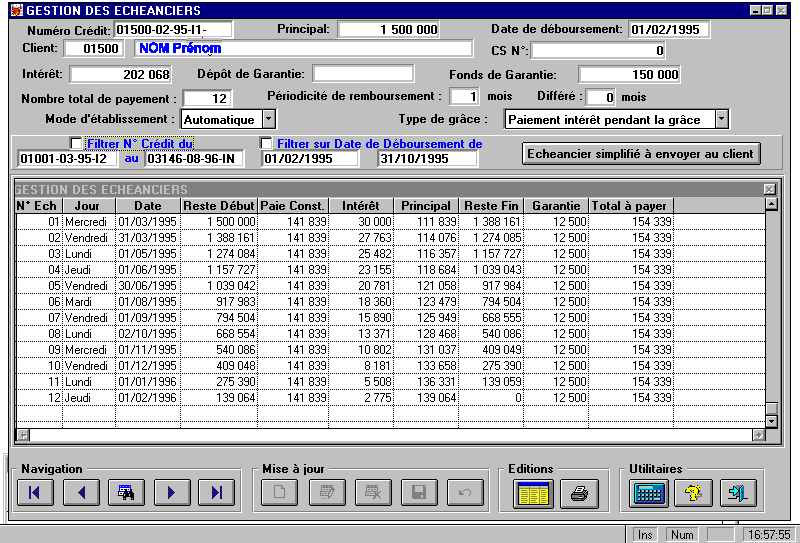The width and height of the screenshot is (800, 543).
Task: Enable Filtrer N° Crédit du checkbox
Action: point(76,144)
